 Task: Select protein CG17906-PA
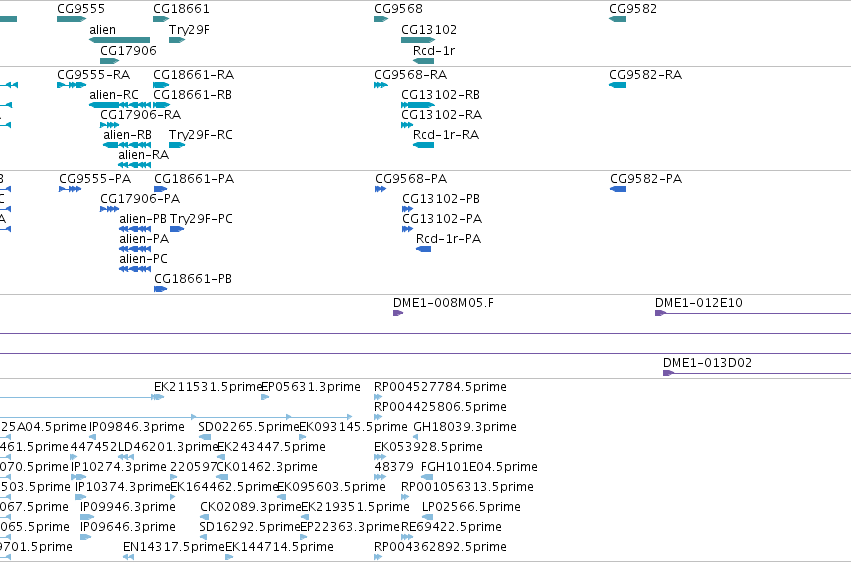pos(110,209)
